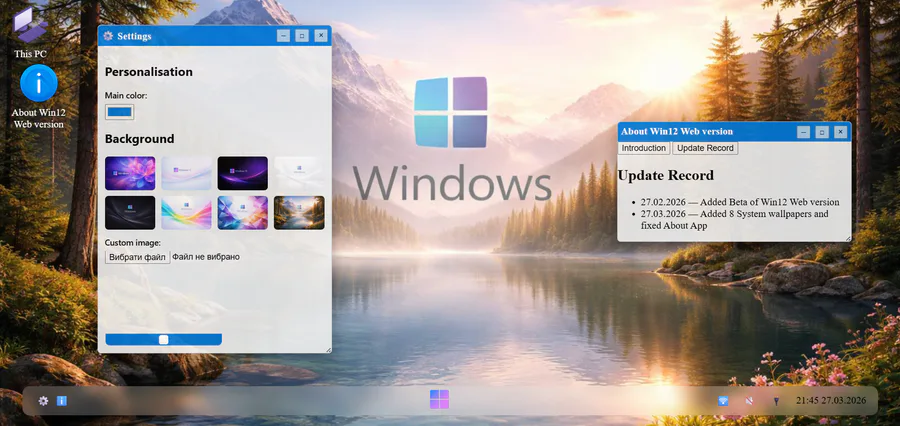Select the purple flower wallpaper
The image size is (900, 426).
coord(130,173)
